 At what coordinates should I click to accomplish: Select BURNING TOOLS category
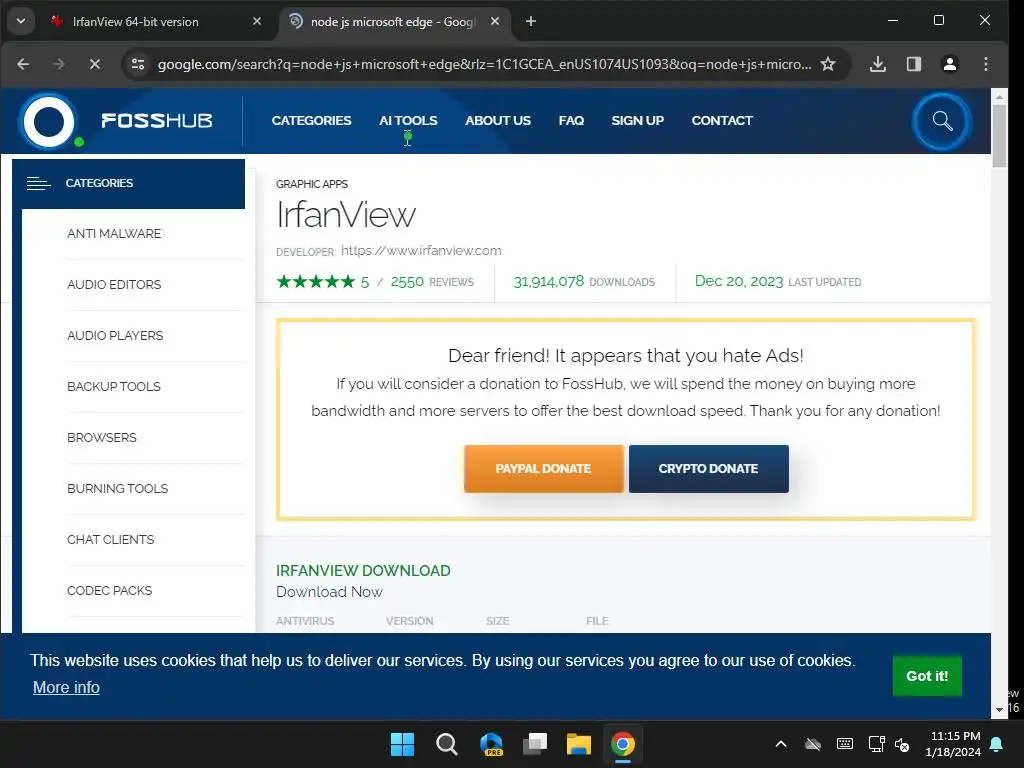[x=118, y=488]
